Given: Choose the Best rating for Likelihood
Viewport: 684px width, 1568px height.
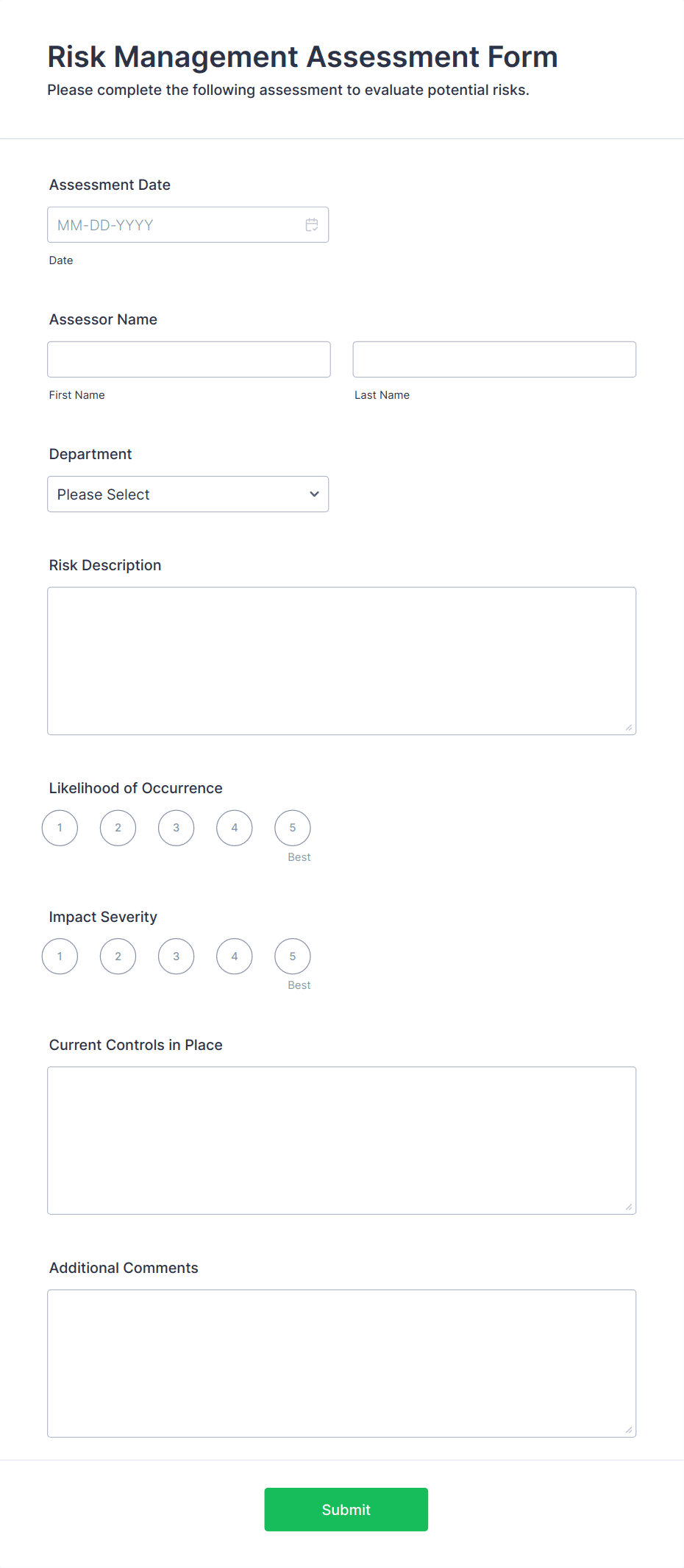Looking at the screenshot, I should click(x=292, y=827).
